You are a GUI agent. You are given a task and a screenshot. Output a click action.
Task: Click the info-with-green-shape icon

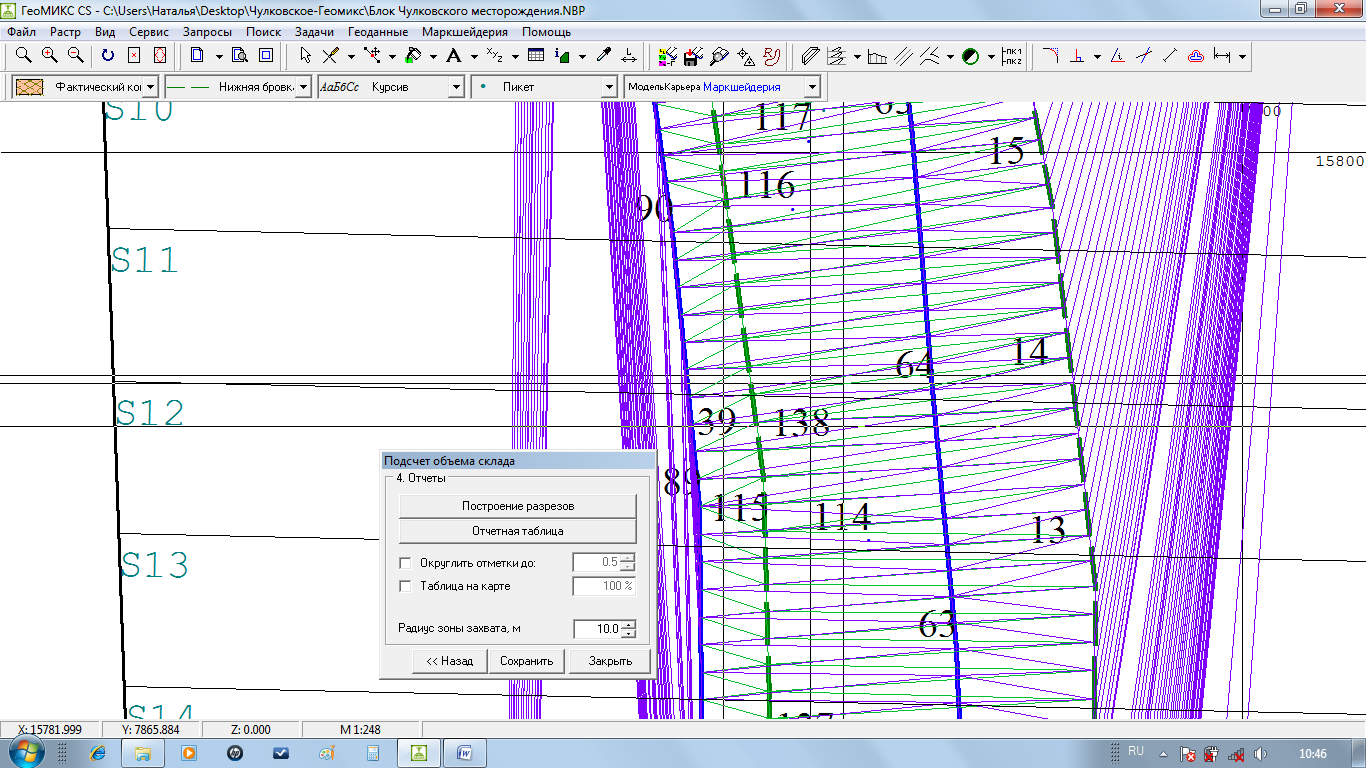(562, 56)
